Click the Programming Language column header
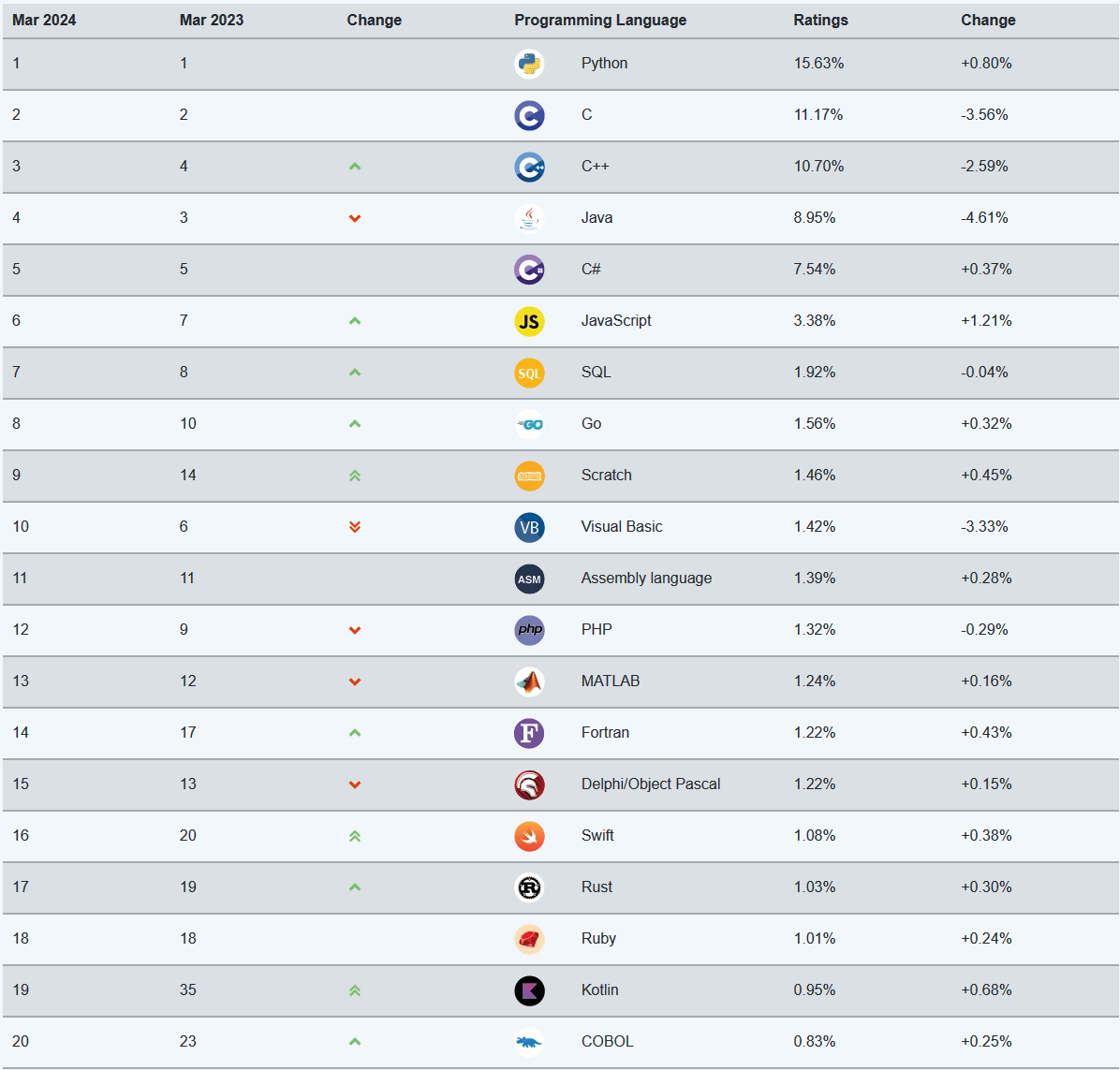 pos(600,20)
